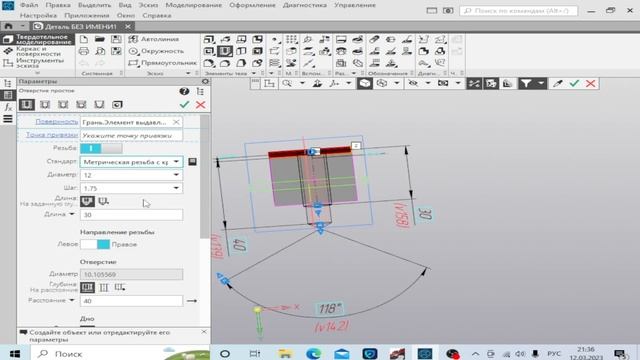Viewport: 640px width, 360px height.
Task: Click the settings gear in the Parameters panel header
Action: click(205, 81)
